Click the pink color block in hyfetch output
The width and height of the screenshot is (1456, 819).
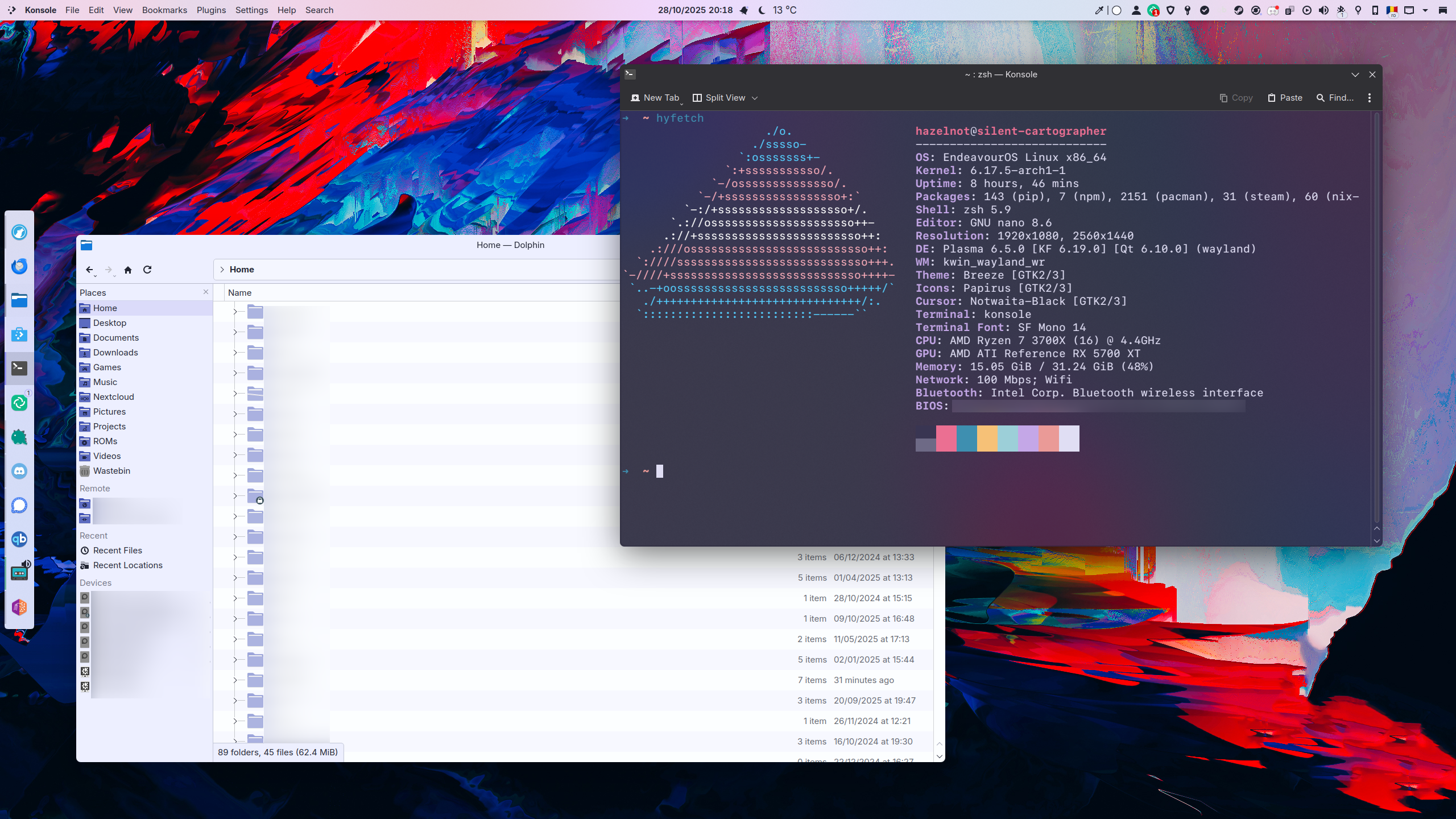[946, 438]
